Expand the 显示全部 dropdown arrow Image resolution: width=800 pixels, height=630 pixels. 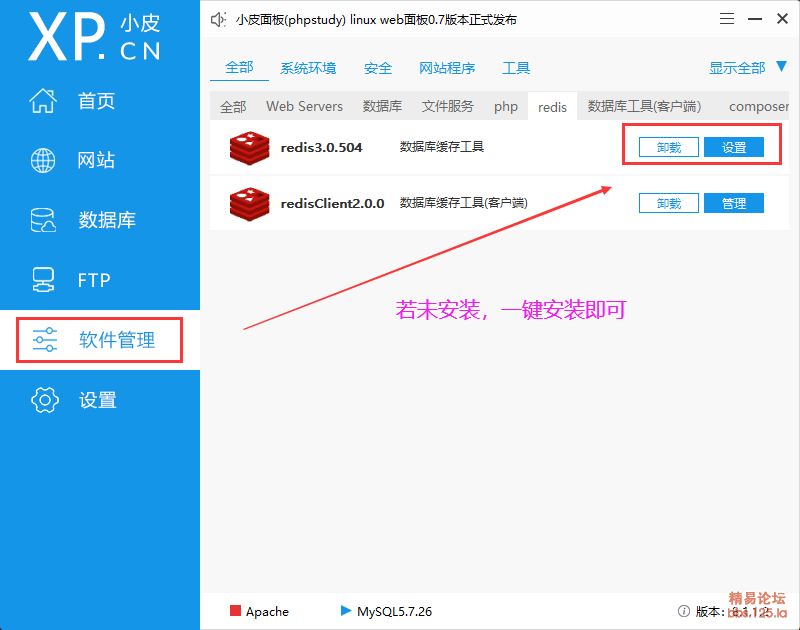point(781,66)
